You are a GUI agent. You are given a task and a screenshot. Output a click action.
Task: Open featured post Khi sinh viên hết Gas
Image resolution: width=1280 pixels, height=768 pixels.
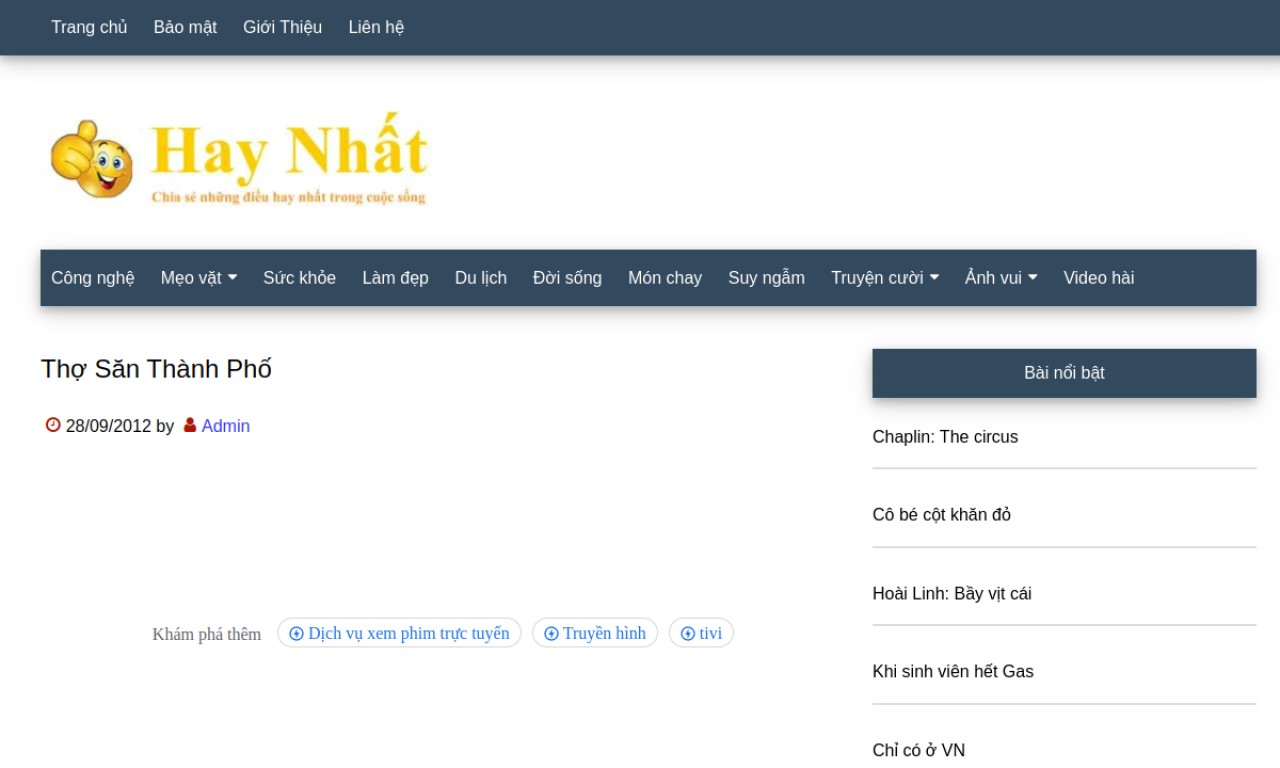point(952,672)
